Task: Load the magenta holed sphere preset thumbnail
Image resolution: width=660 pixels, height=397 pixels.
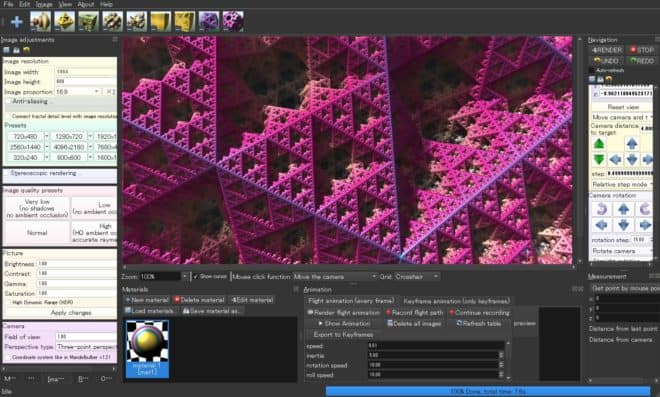Action: point(233,21)
